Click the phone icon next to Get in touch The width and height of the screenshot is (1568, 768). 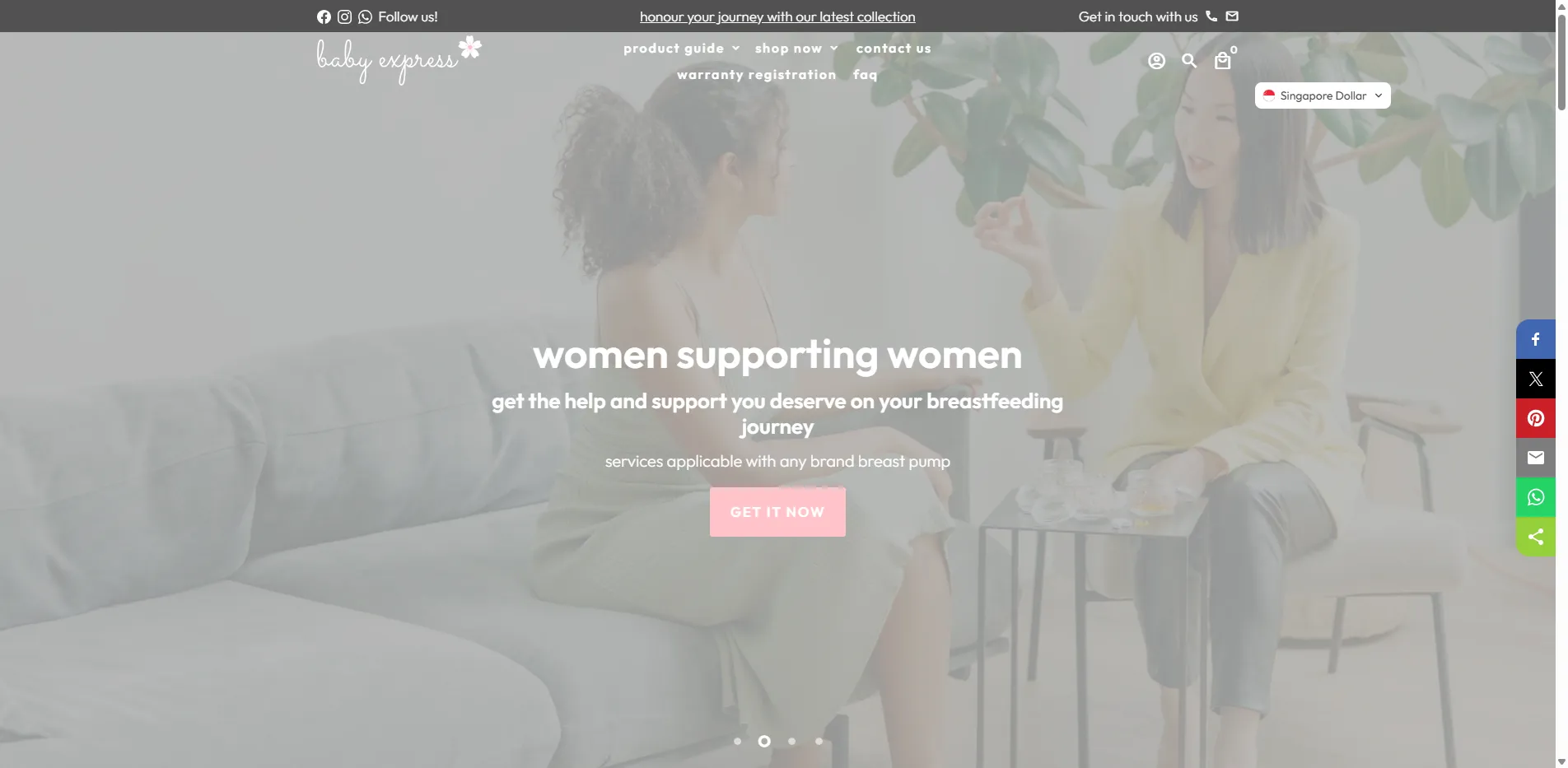[1211, 16]
